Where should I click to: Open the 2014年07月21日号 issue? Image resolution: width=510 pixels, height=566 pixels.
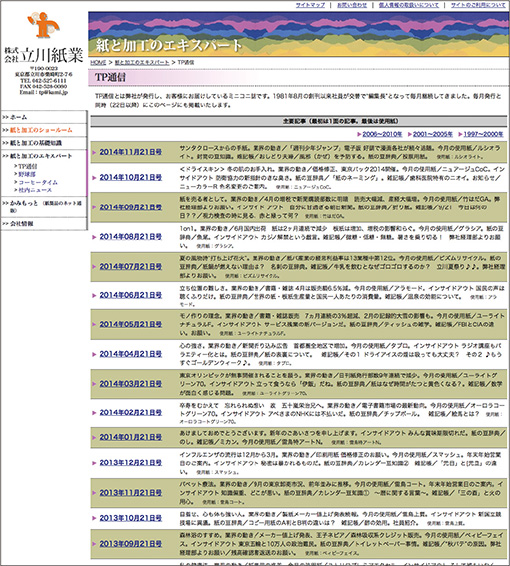coord(131,266)
